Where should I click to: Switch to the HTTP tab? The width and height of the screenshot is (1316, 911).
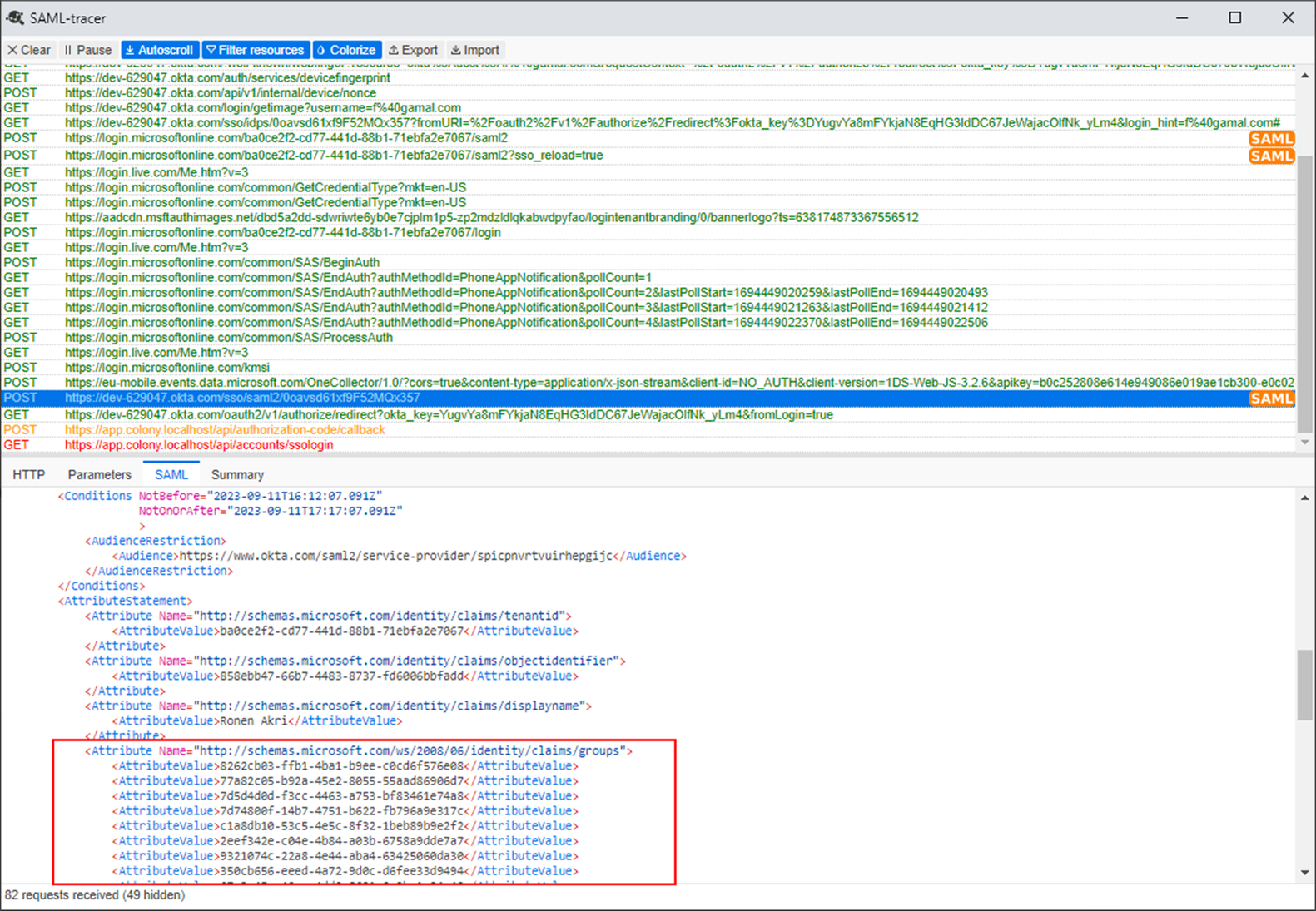[x=29, y=474]
